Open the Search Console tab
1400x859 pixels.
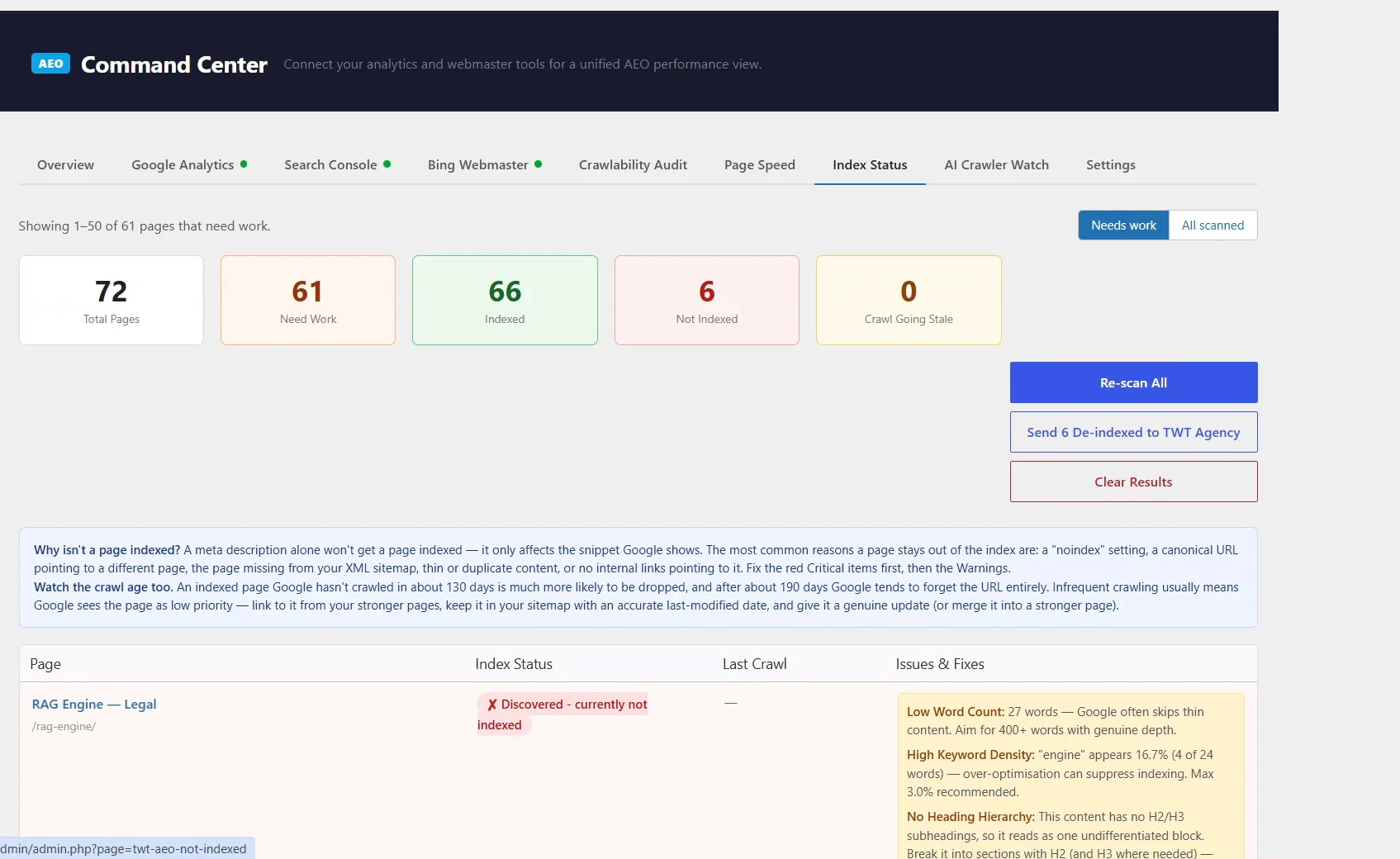point(337,165)
